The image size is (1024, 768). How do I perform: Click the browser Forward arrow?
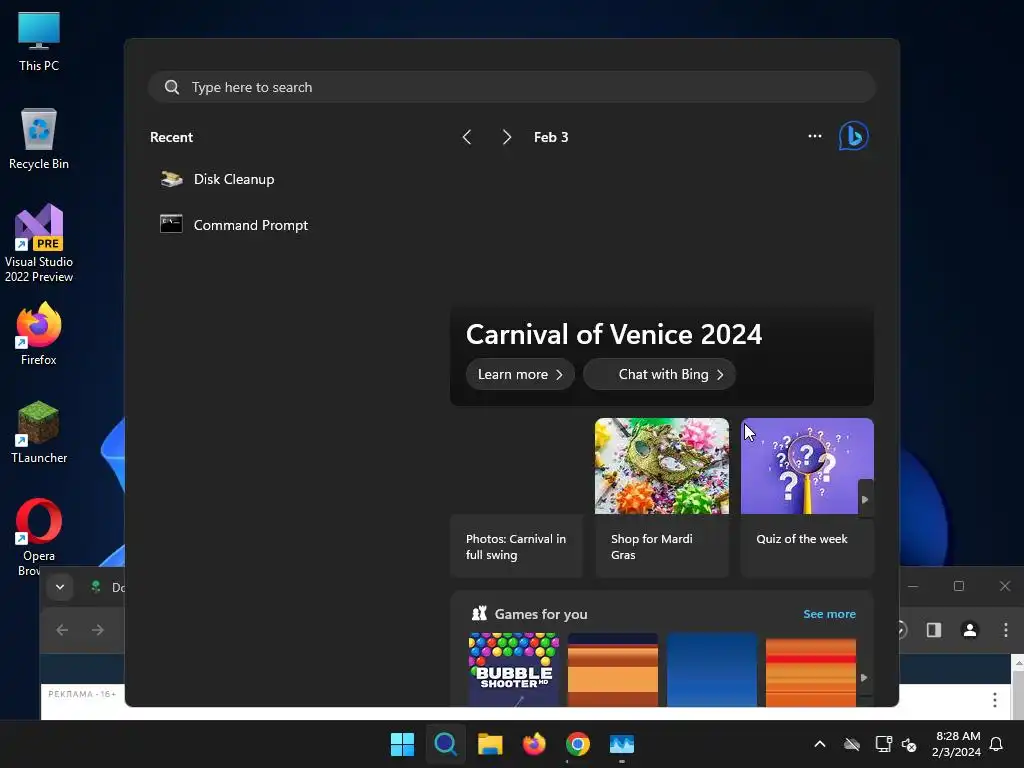[x=98, y=630]
